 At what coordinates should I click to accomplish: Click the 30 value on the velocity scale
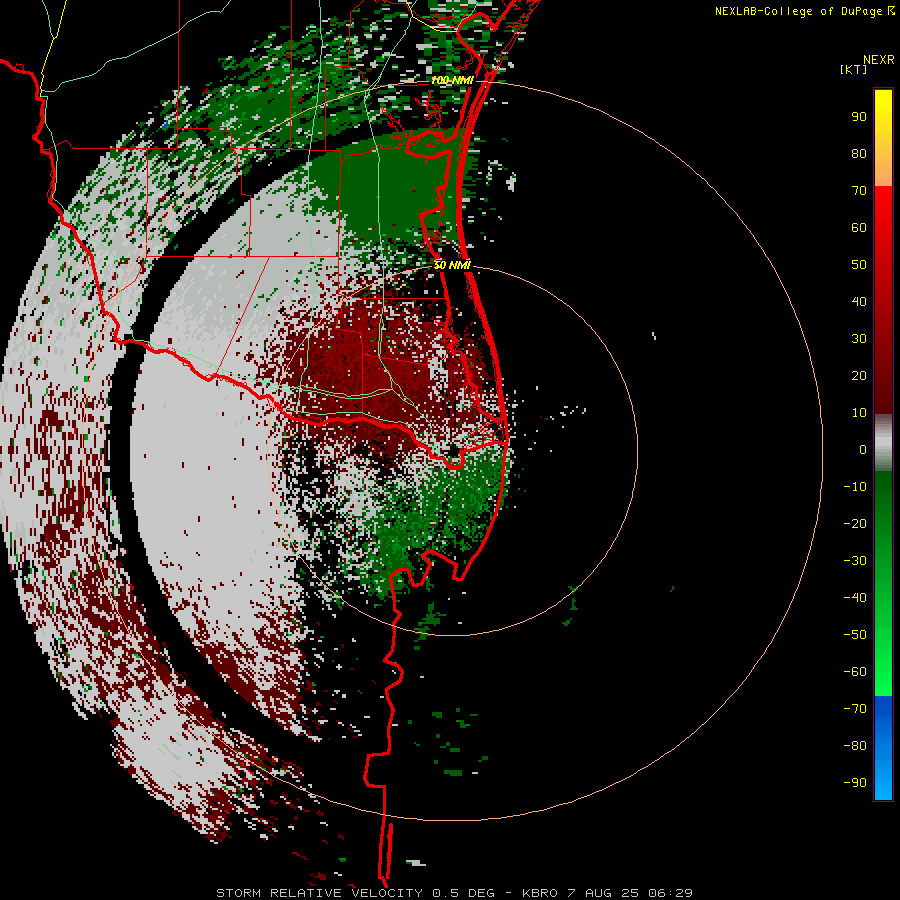point(859,339)
